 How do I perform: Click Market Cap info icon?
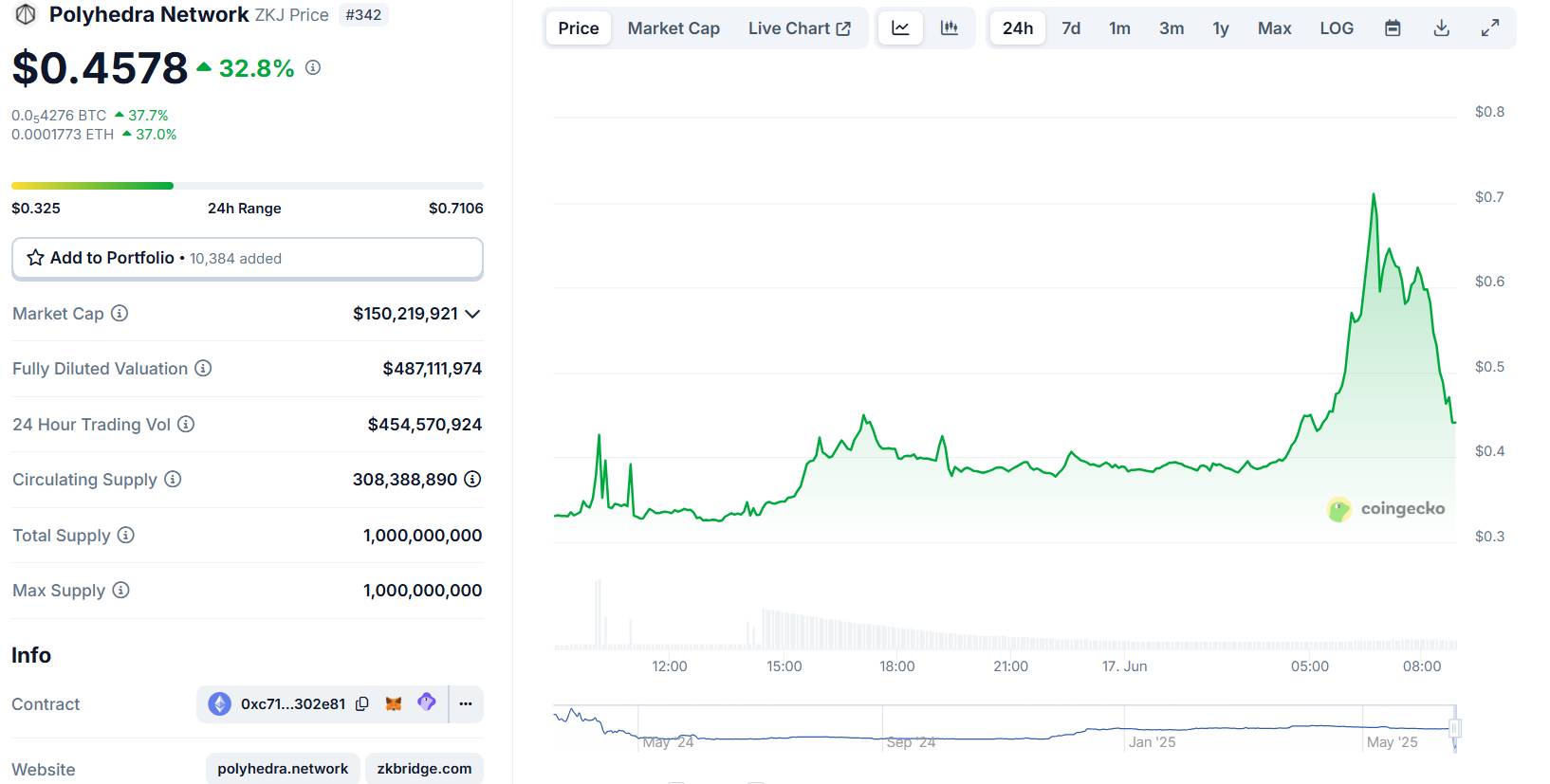(120, 313)
